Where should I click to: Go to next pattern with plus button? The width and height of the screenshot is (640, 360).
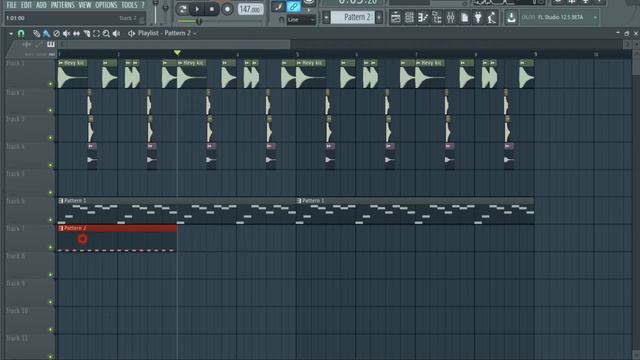pyautogui.click(x=379, y=18)
